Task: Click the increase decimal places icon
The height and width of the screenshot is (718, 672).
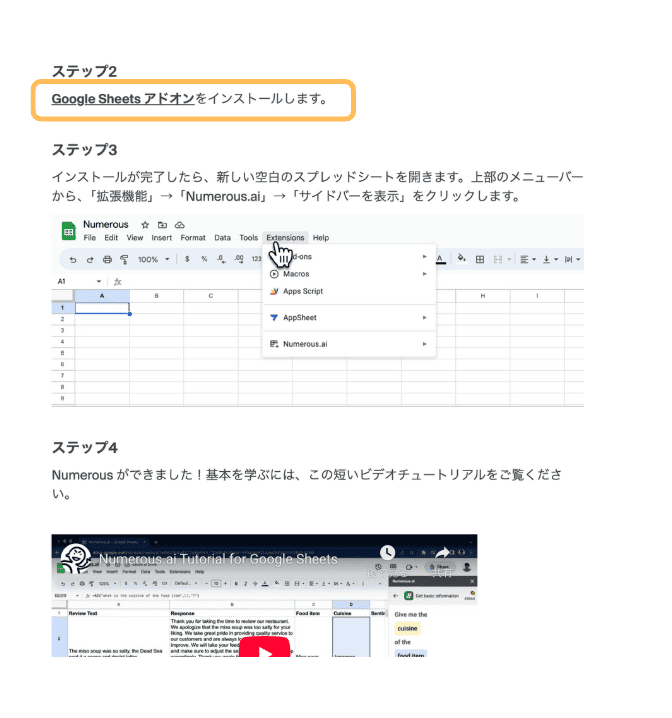Action: click(x=239, y=259)
